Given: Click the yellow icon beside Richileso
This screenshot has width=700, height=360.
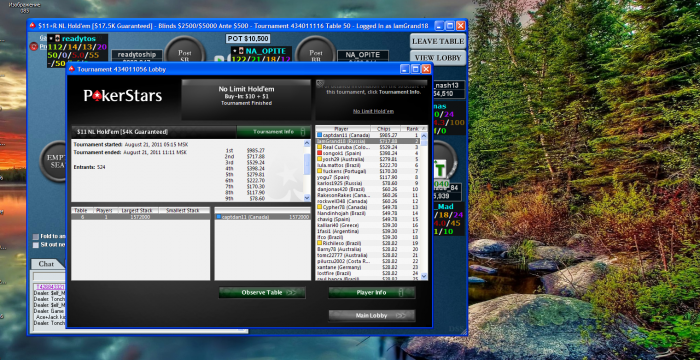Looking at the screenshot, I should coord(319,243).
